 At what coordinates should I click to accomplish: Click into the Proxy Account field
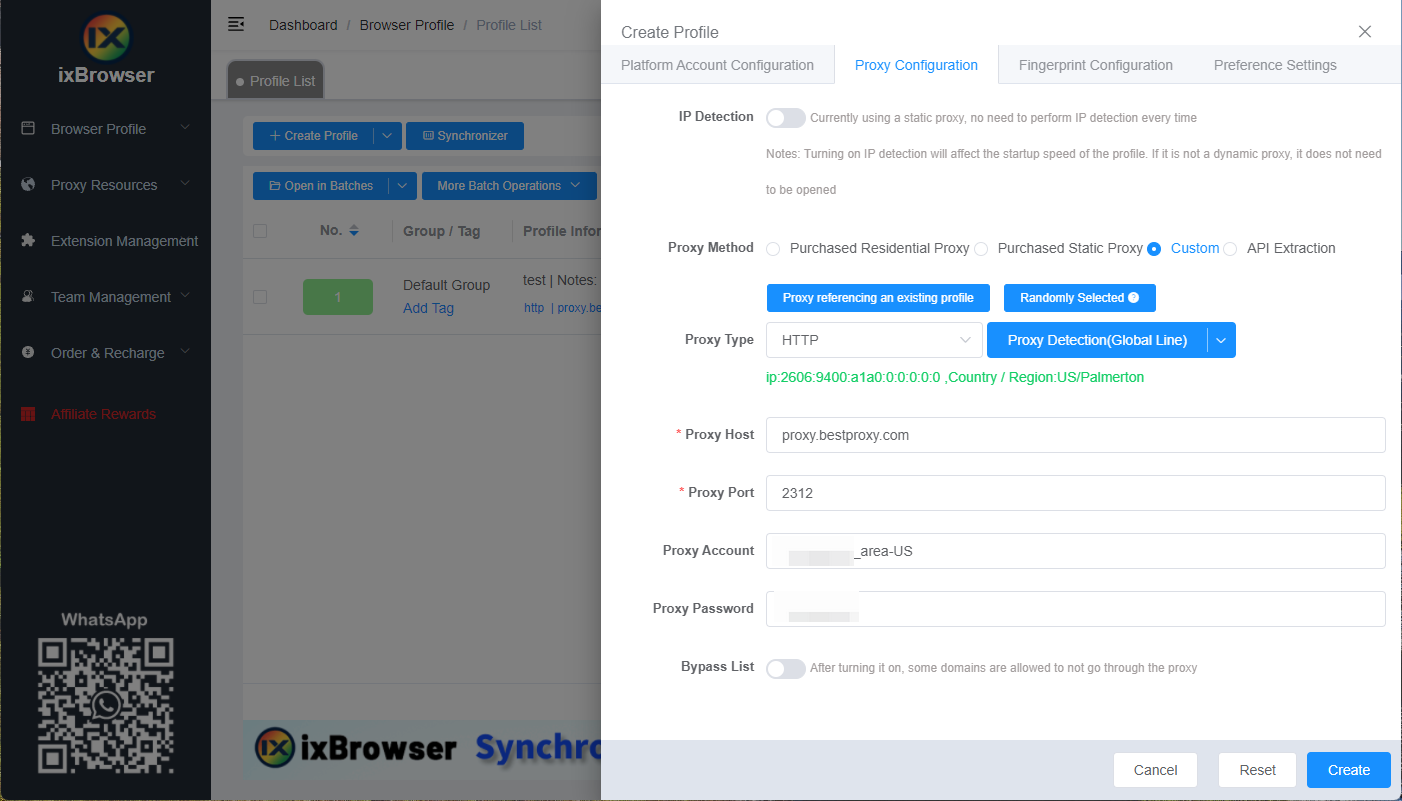[x=1075, y=551]
